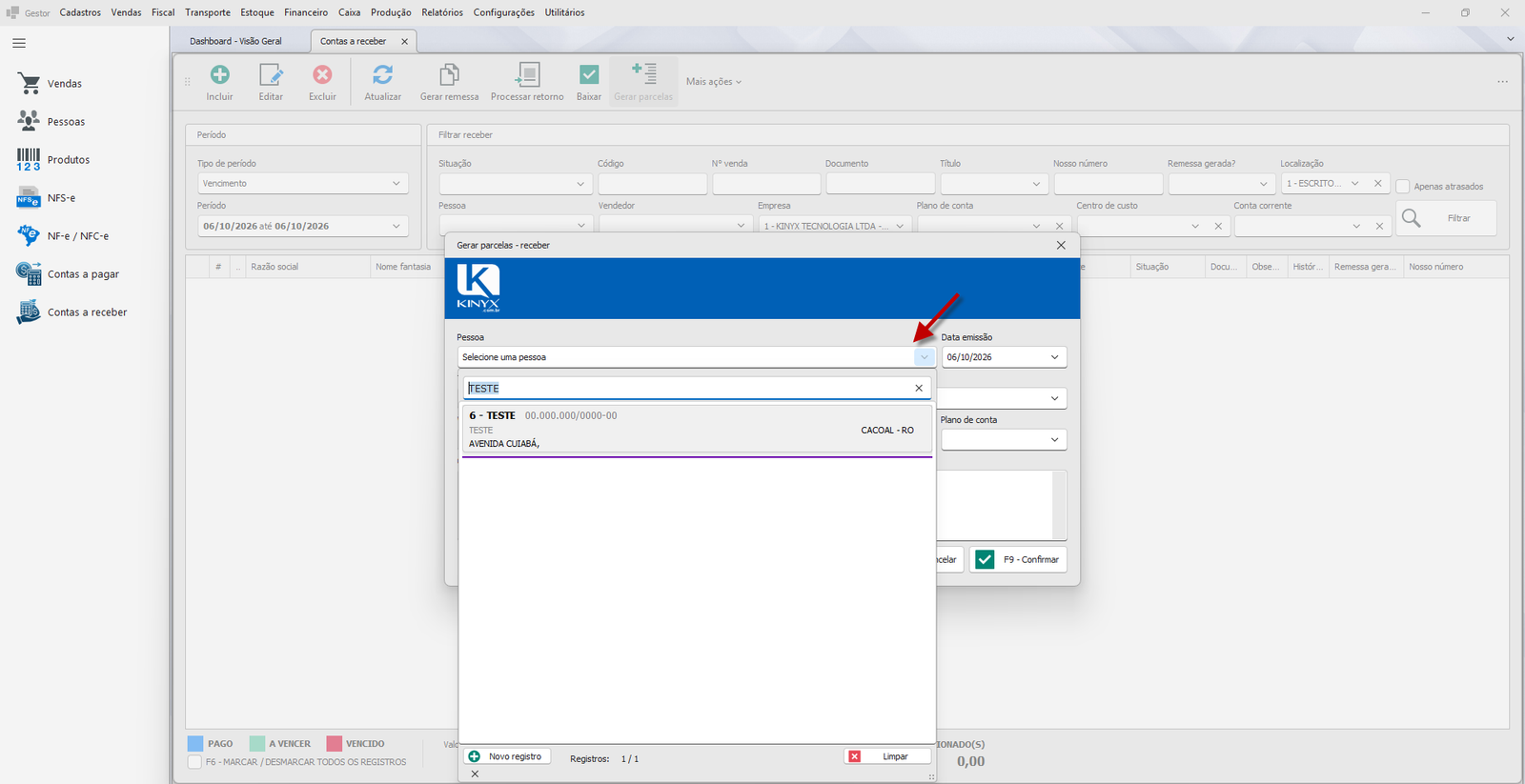Screen dimensions: 1525x784
Task: Expand the Plano de conta dropdown in dialog
Action: point(1054,440)
